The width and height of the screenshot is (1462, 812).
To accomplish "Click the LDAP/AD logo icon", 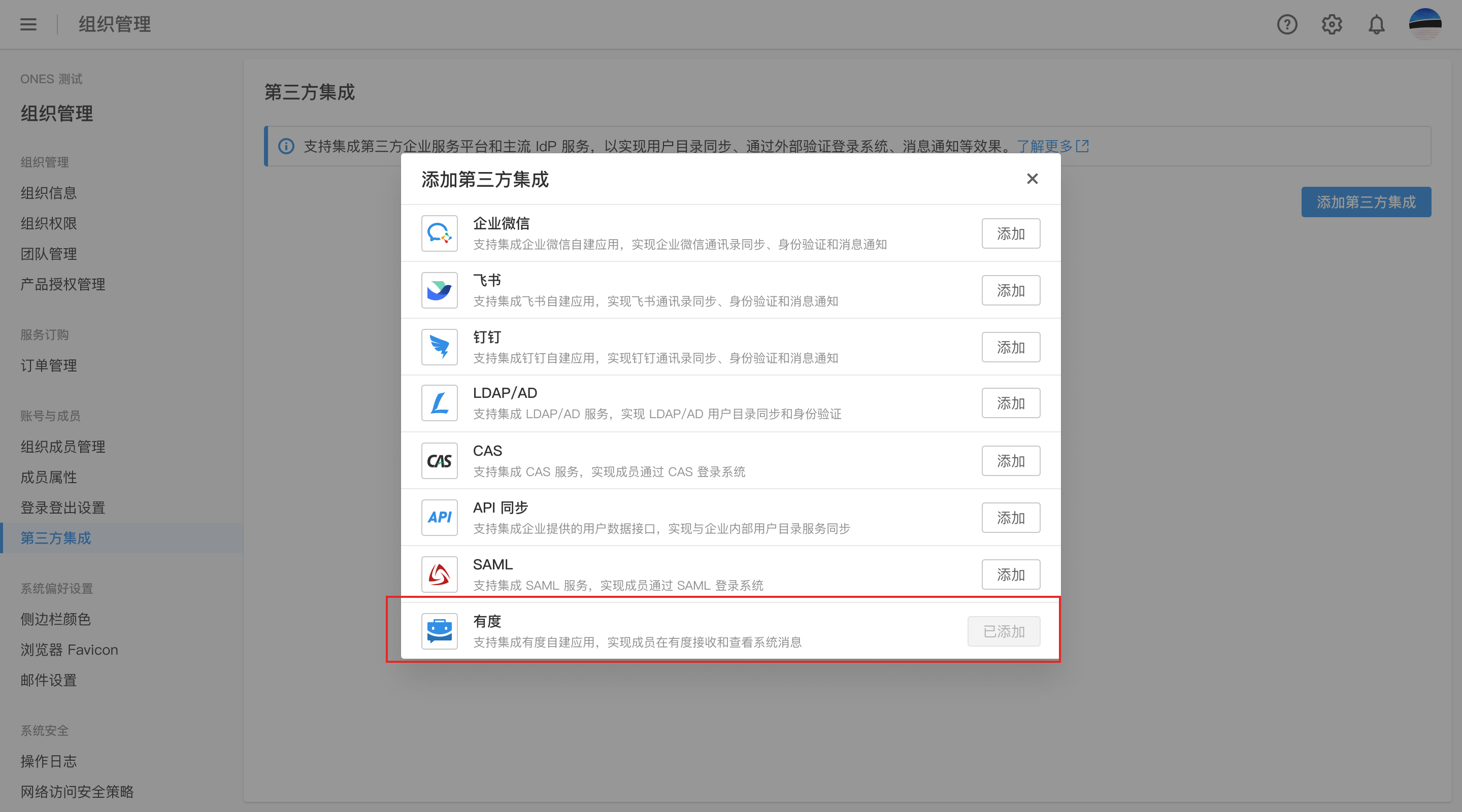I will pyautogui.click(x=439, y=403).
